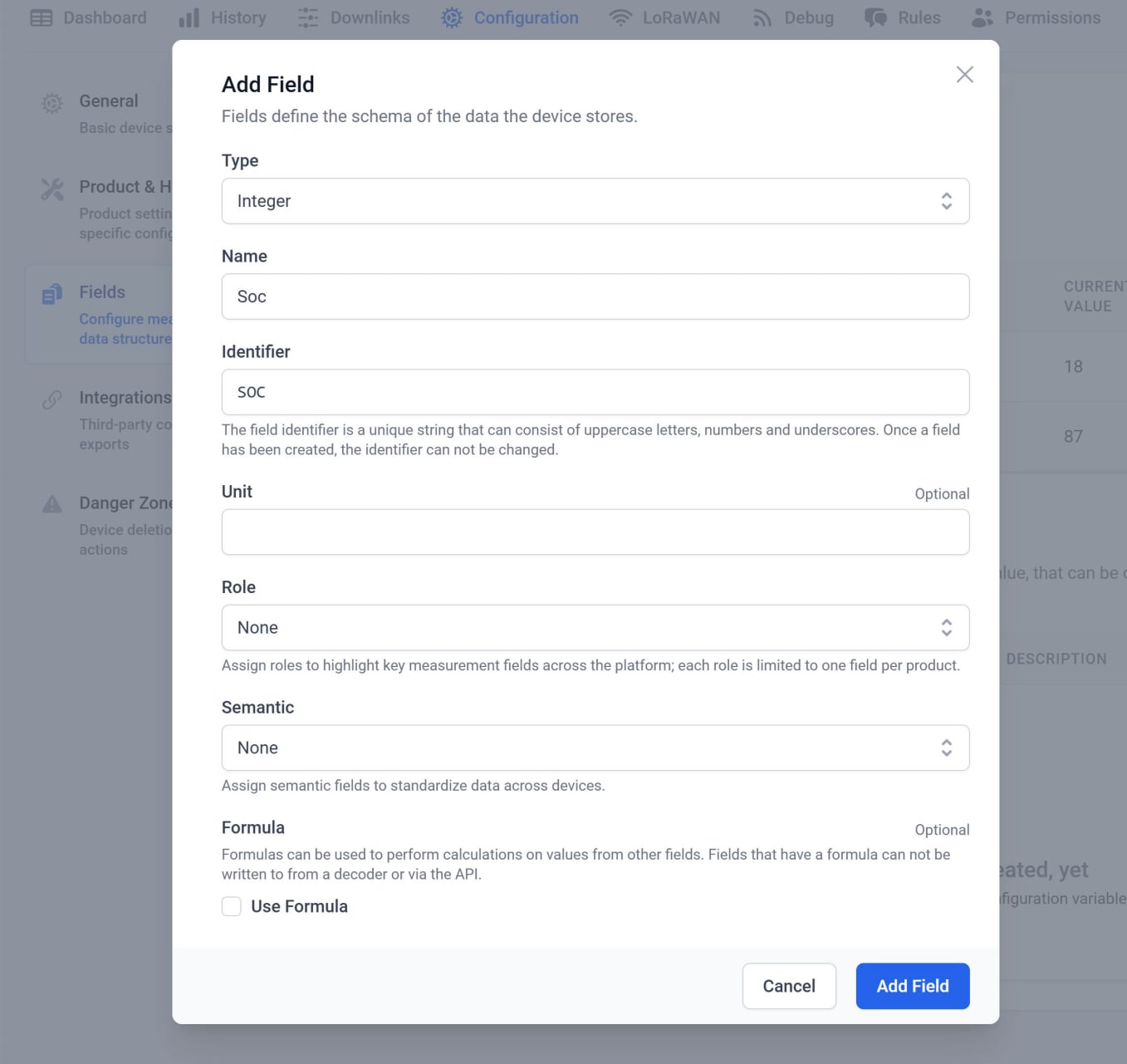
Task: Open the Permissions users icon
Action: point(982,17)
